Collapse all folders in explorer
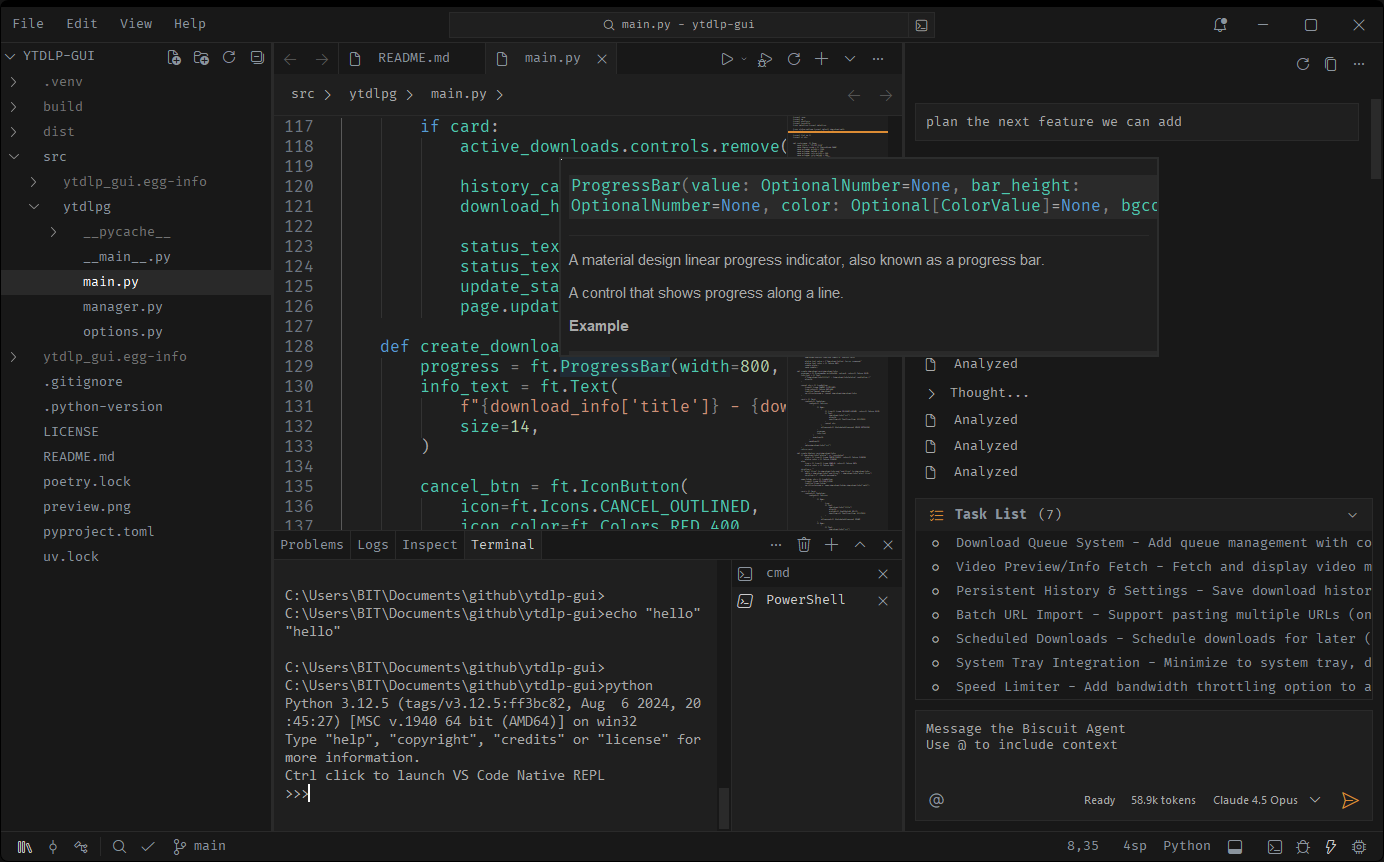1384x862 pixels. (x=257, y=58)
